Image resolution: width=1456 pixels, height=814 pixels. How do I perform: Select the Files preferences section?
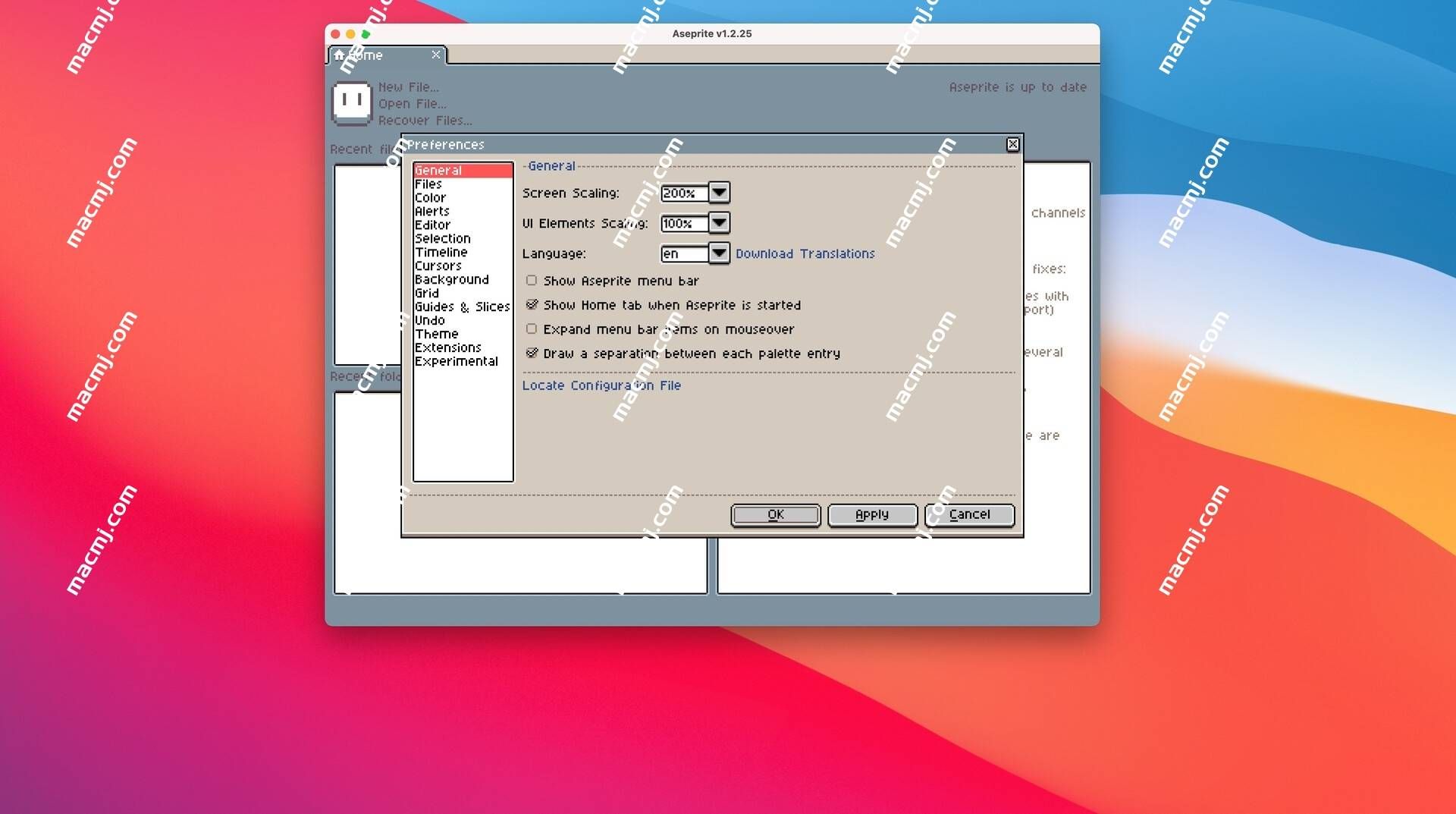[463, 184]
